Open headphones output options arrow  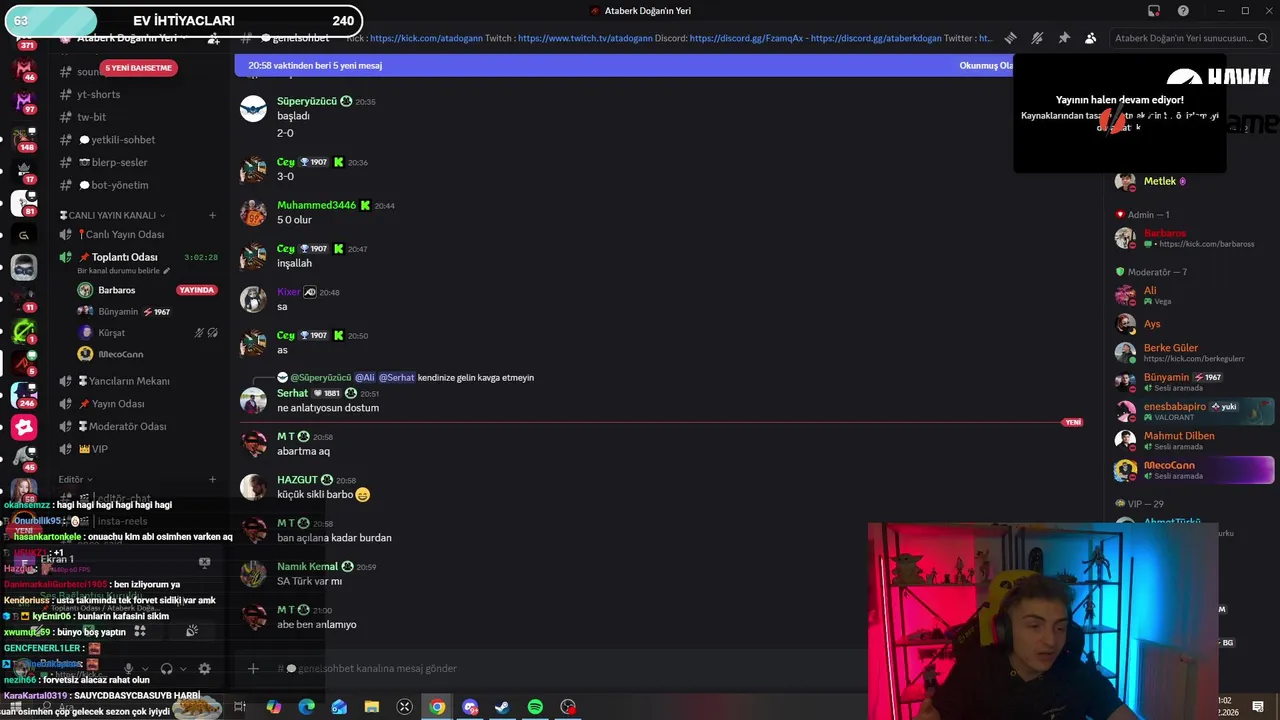(x=183, y=669)
